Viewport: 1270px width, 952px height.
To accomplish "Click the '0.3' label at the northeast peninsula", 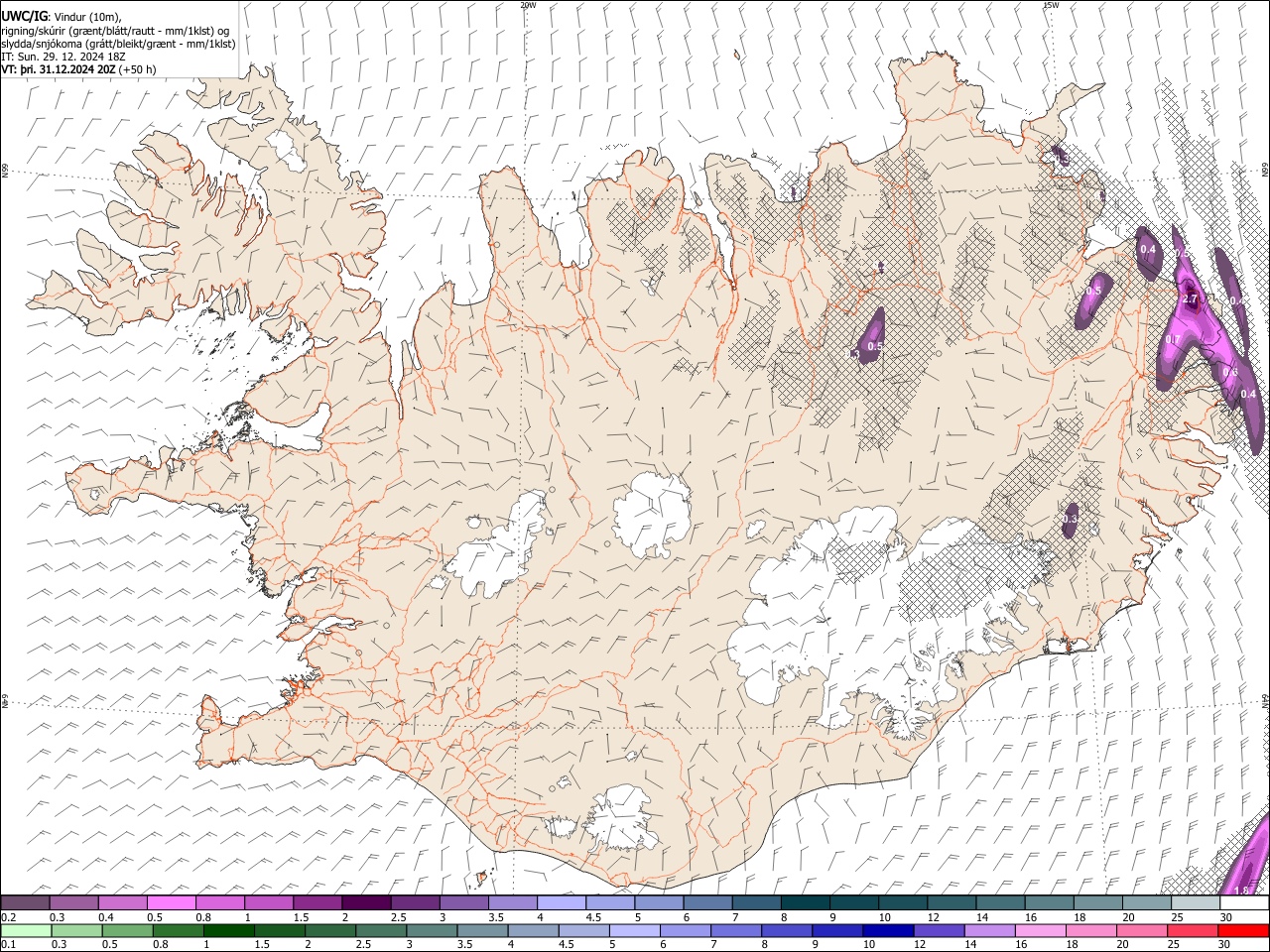I will coord(1062,159).
